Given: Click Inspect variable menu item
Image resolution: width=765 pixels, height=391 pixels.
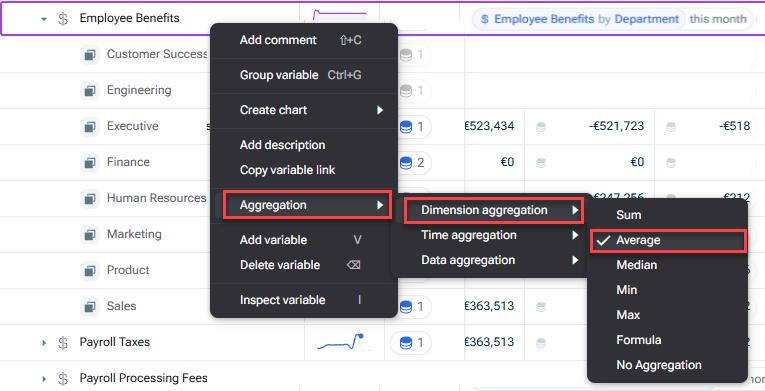Looking at the screenshot, I should [303, 300].
